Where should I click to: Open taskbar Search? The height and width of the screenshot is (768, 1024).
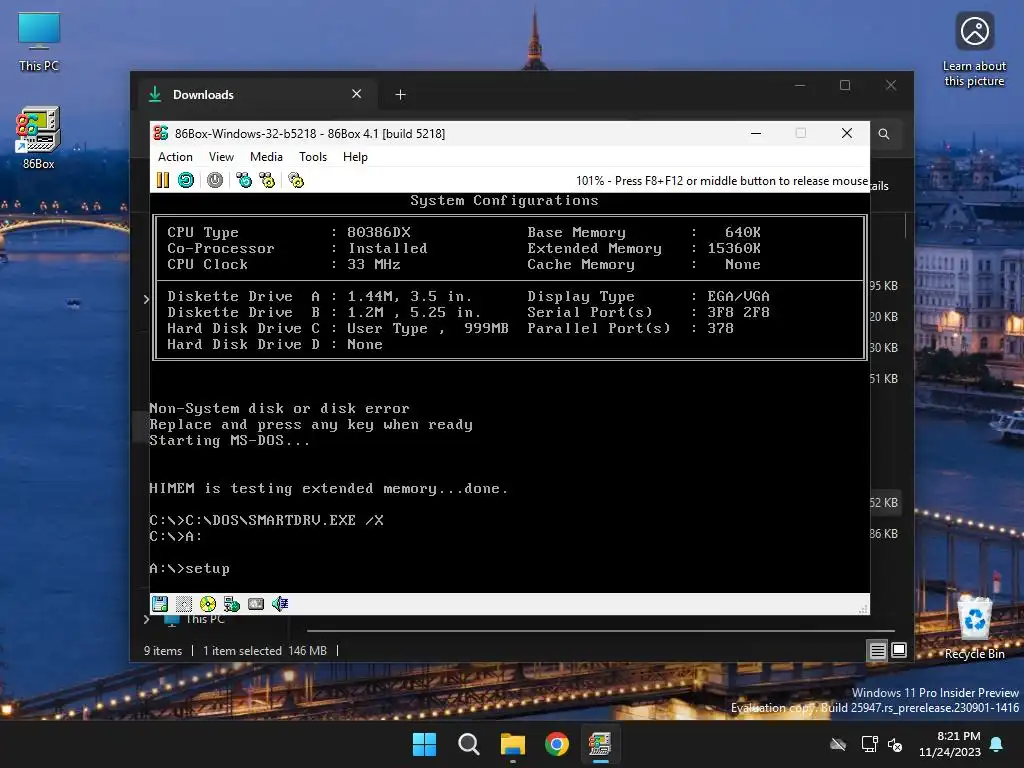tap(468, 744)
